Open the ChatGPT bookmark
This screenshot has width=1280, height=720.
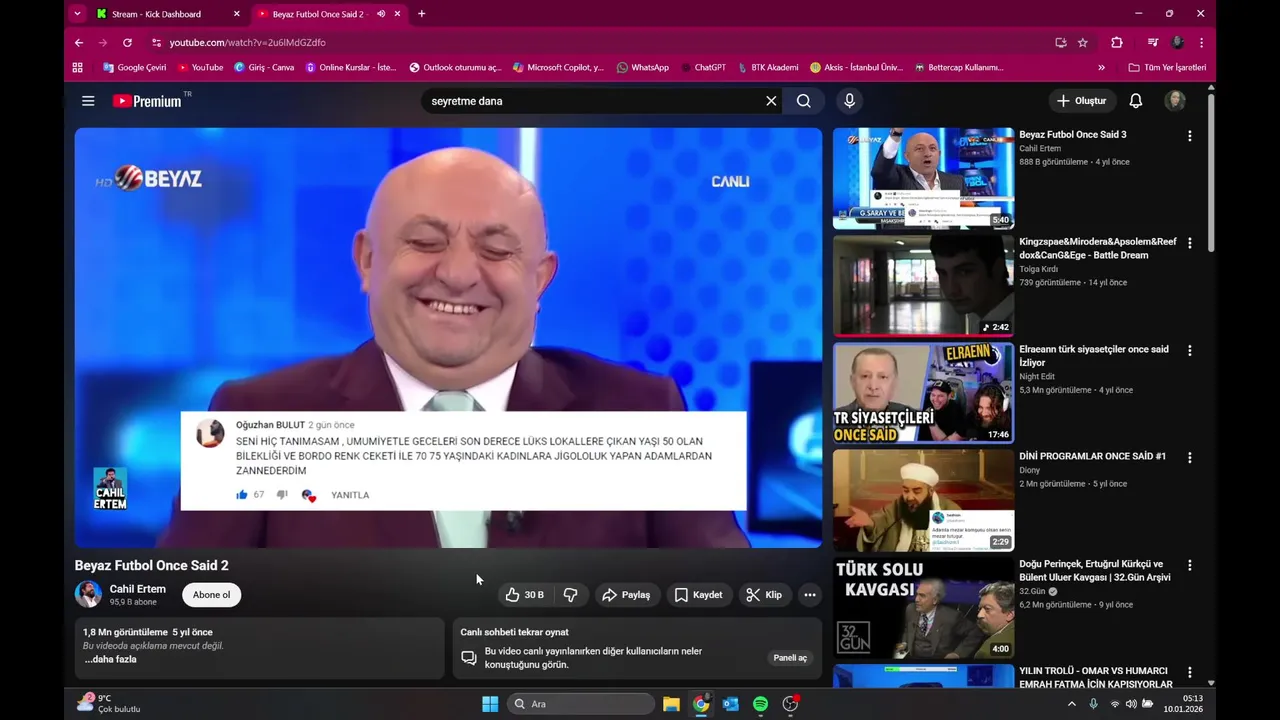pyautogui.click(x=704, y=68)
